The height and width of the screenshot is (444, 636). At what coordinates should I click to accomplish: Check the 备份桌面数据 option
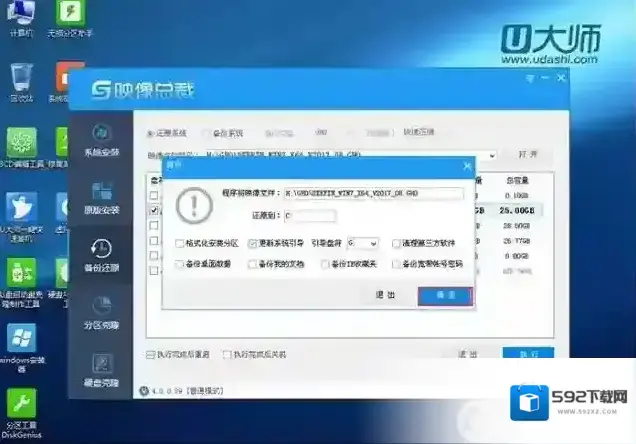[x=179, y=264]
